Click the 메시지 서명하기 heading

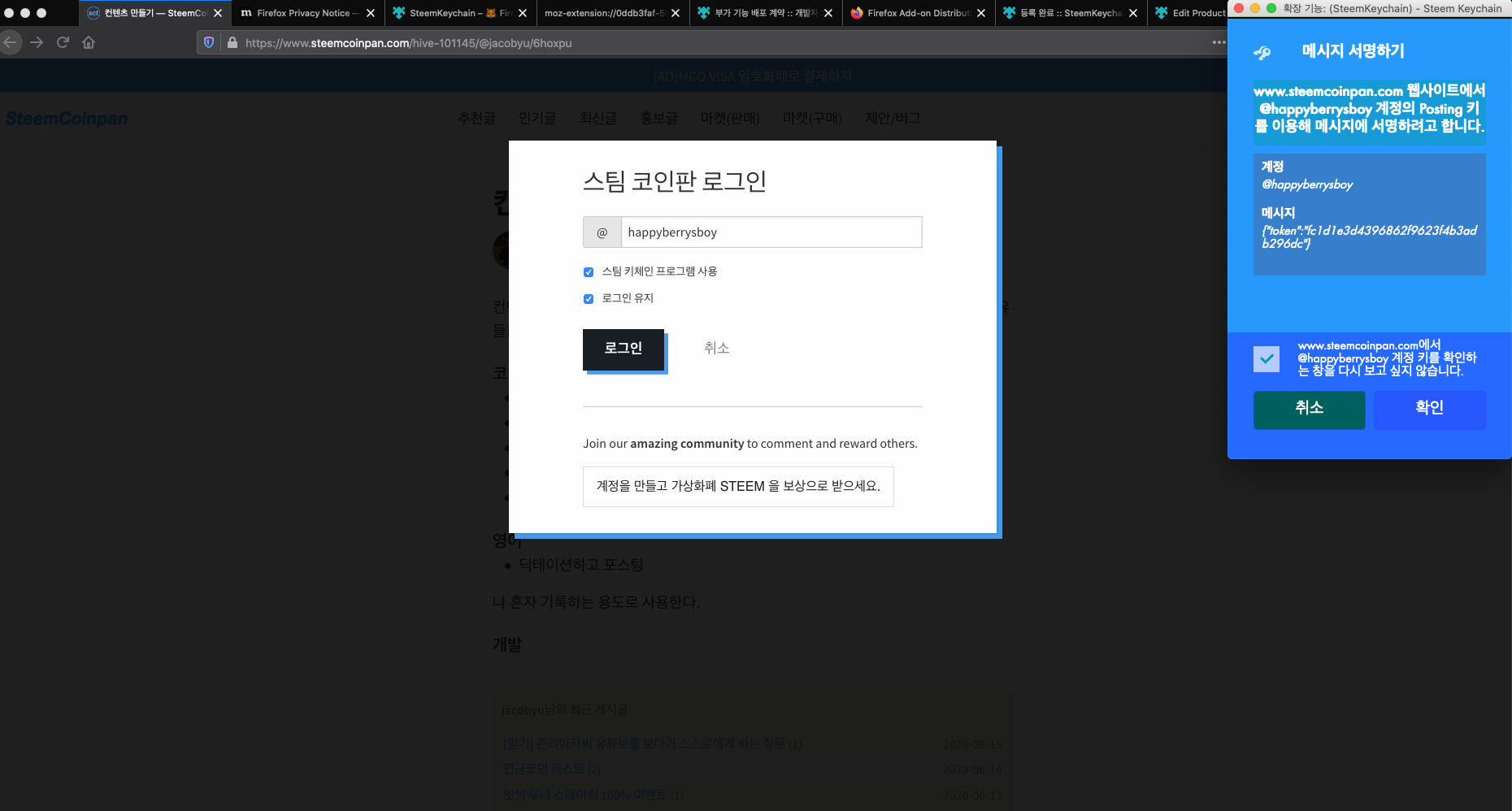pos(1353,51)
